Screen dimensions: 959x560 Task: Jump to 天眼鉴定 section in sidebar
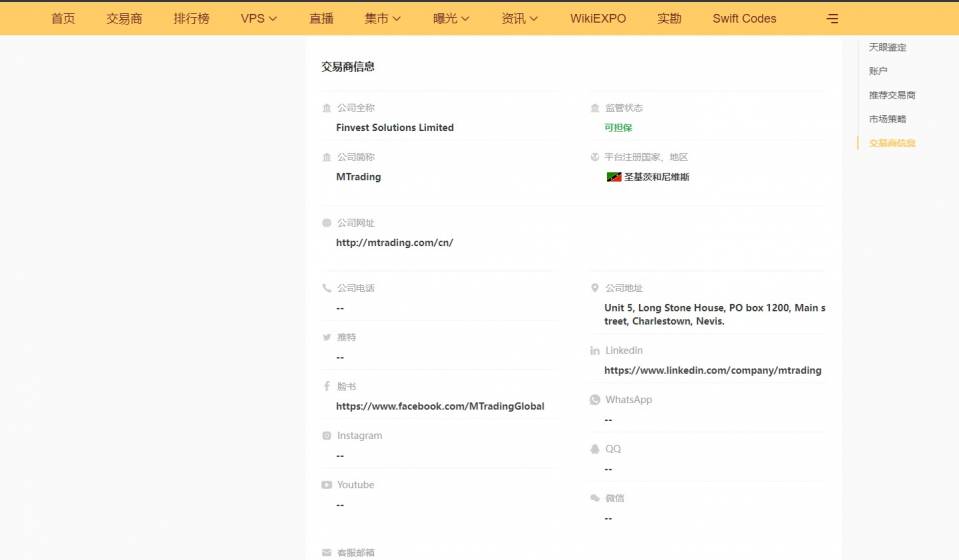pyautogui.click(x=887, y=47)
